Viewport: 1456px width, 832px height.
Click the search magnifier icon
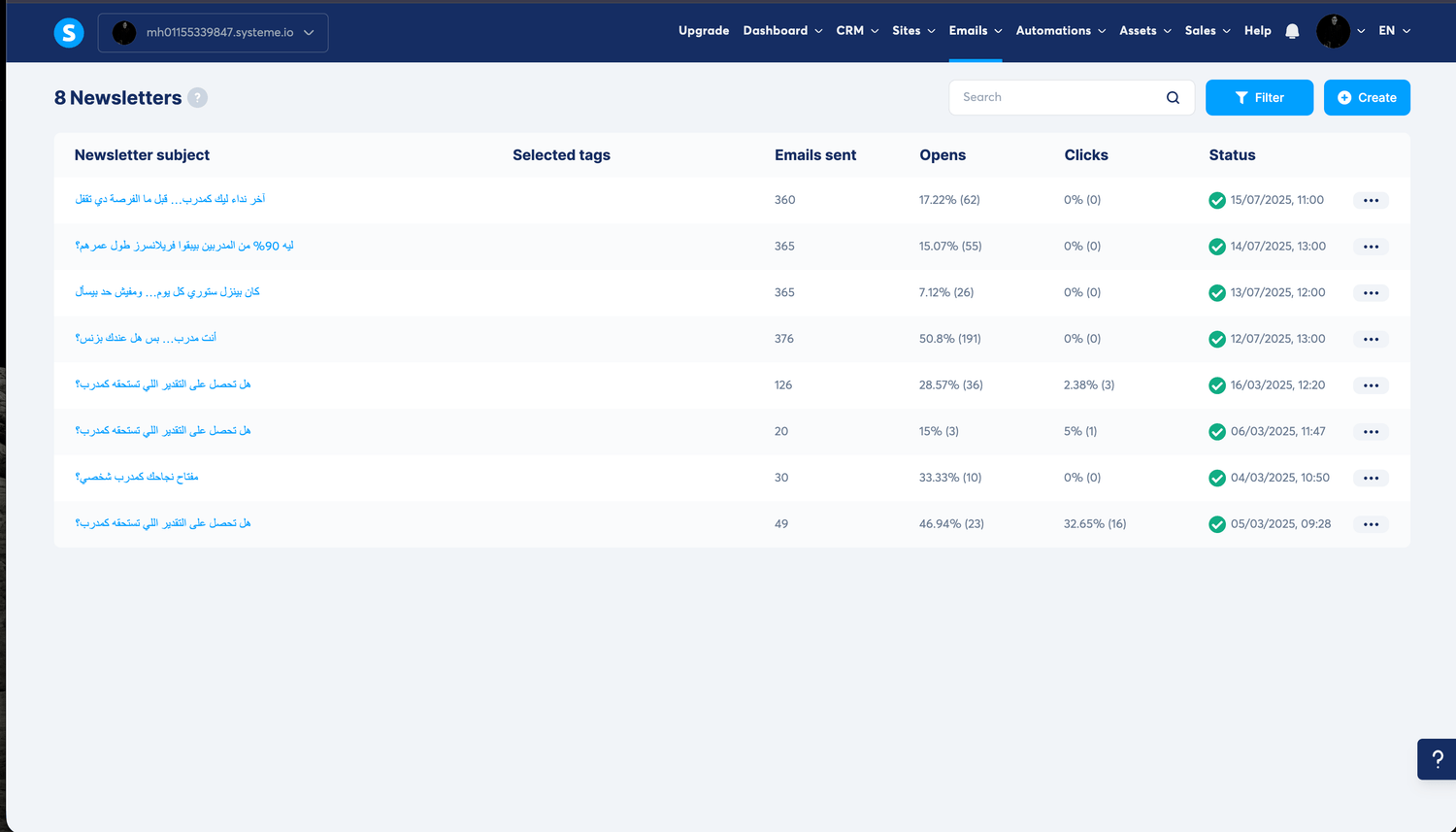click(x=1173, y=98)
